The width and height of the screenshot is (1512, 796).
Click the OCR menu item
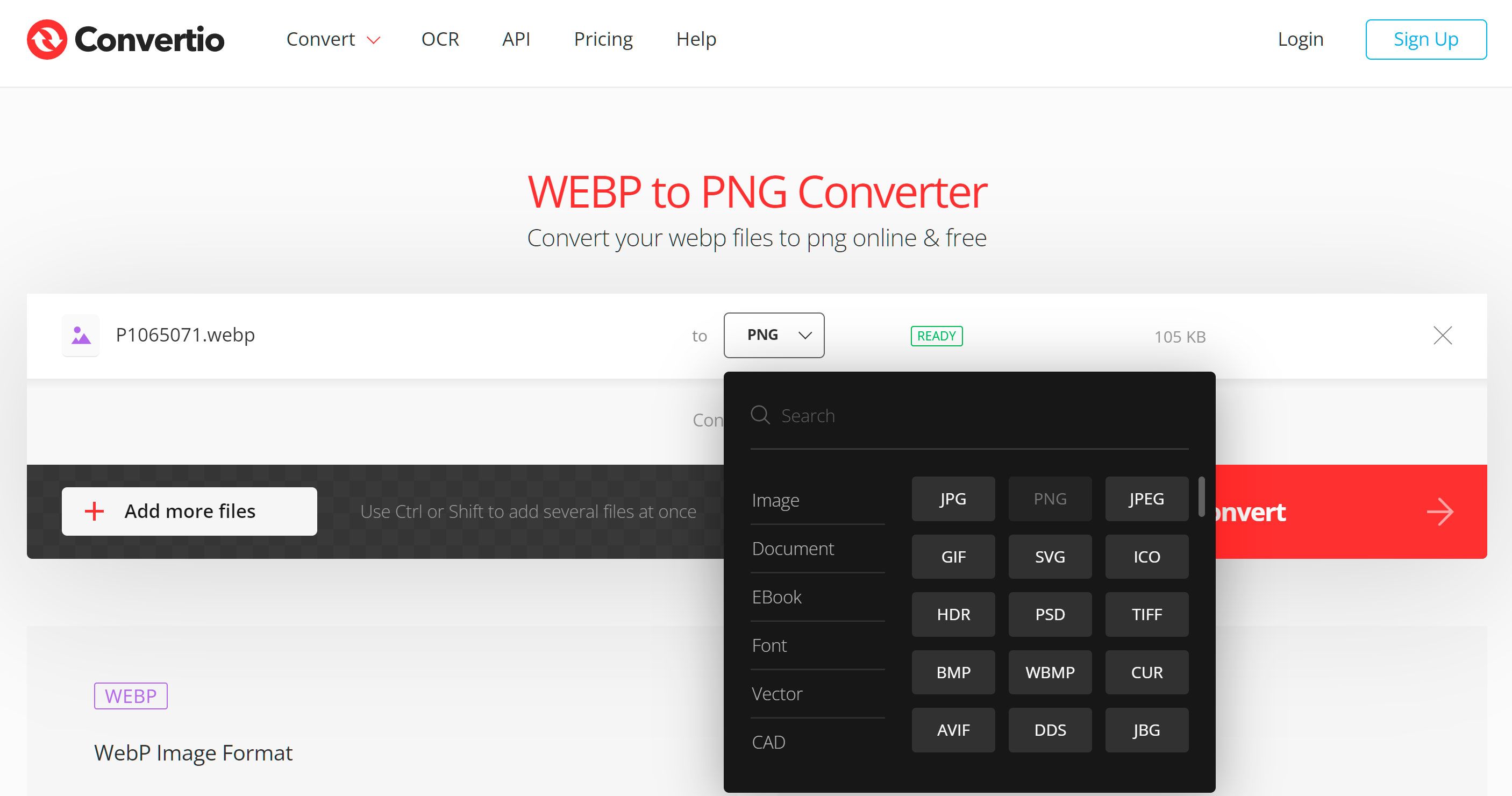[440, 38]
